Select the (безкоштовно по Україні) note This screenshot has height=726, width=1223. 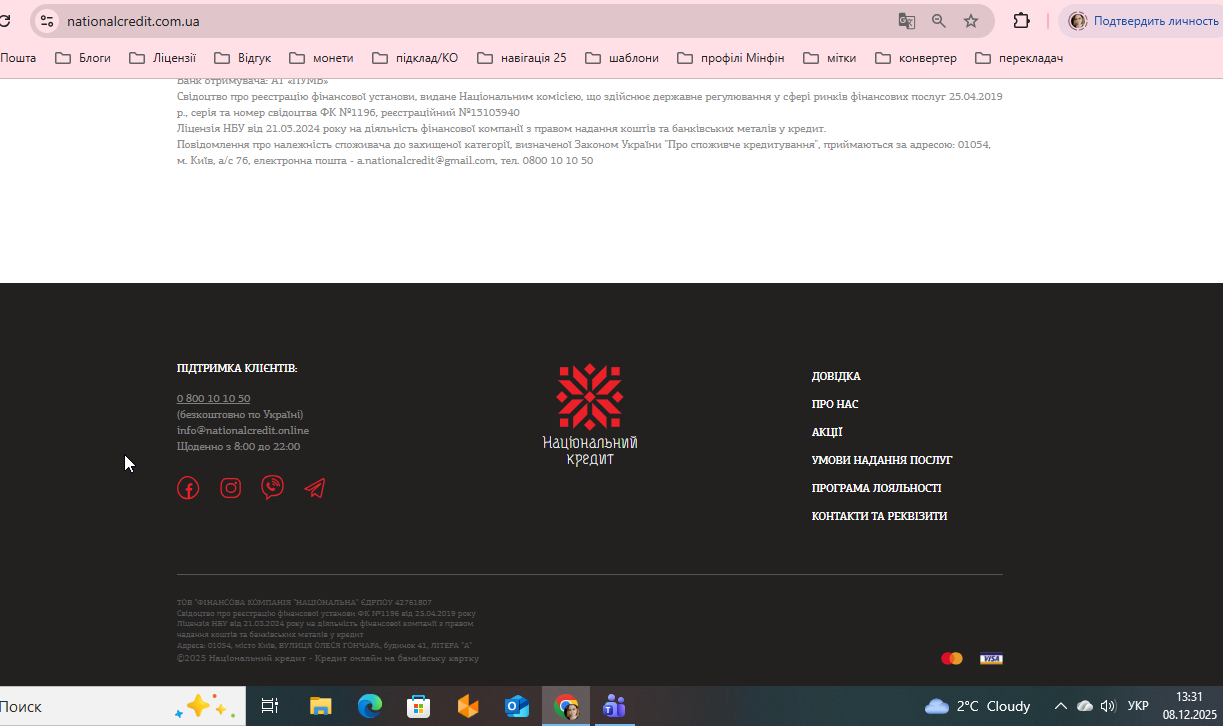(240, 414)
